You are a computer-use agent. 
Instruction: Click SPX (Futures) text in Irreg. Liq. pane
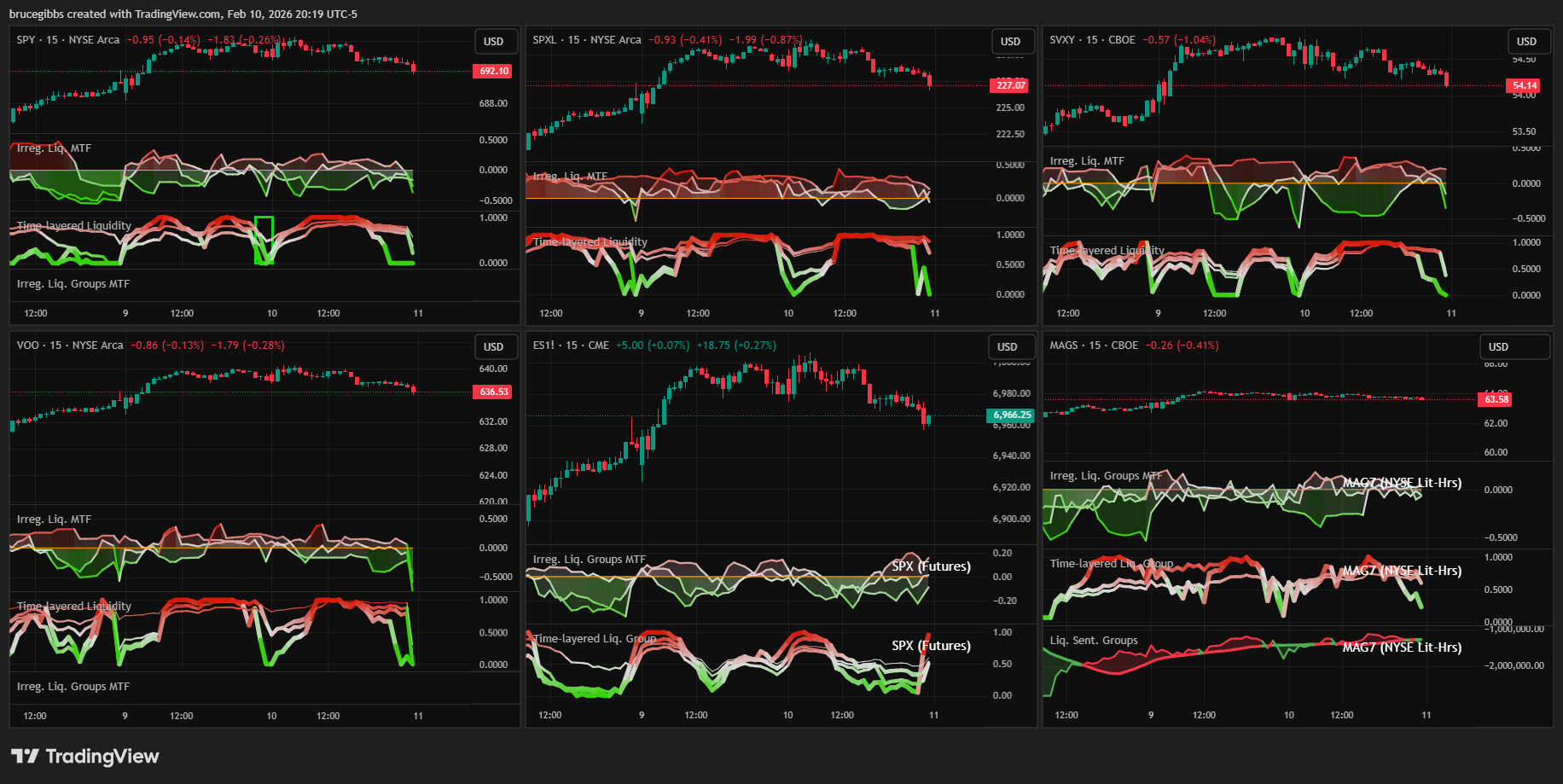pyautogui.click(x=931, y=566)
